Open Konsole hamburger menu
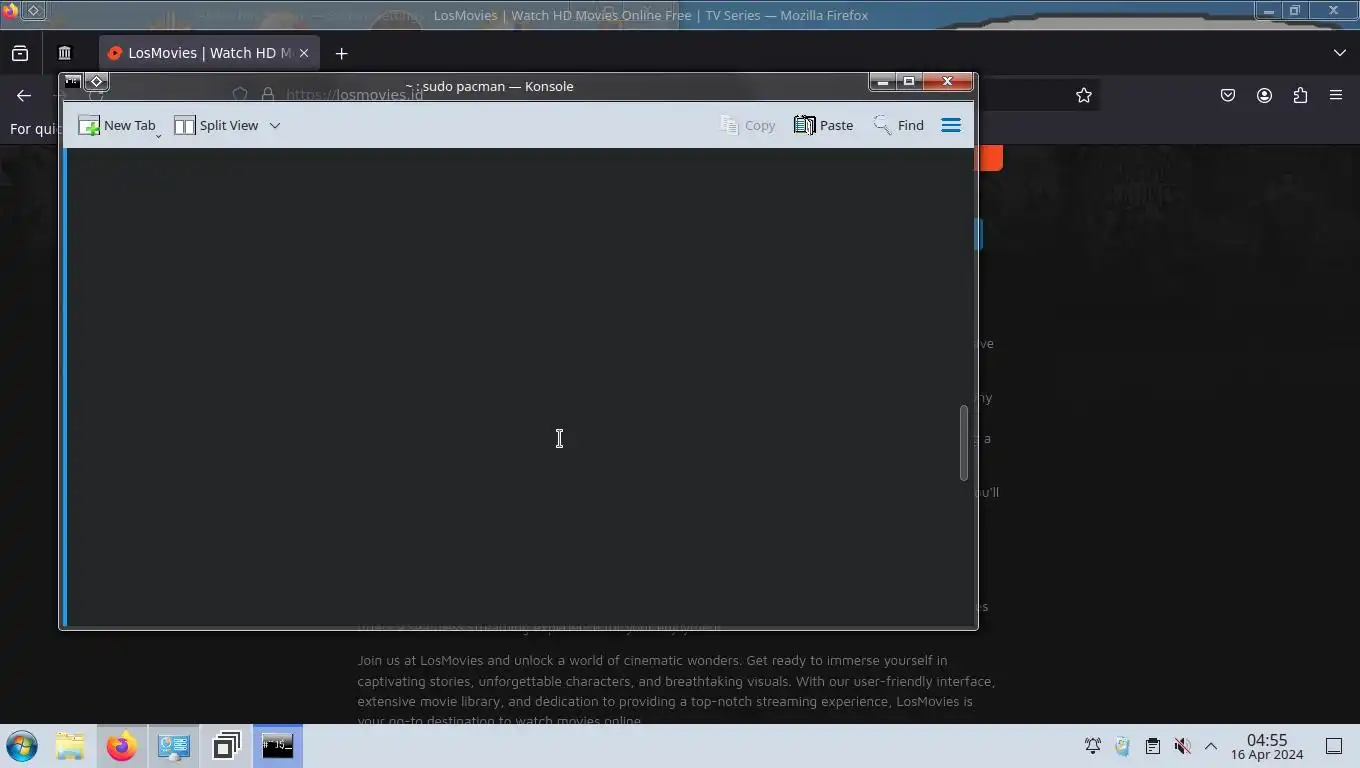The image size is (1360, 768). (x=951, y=125)
